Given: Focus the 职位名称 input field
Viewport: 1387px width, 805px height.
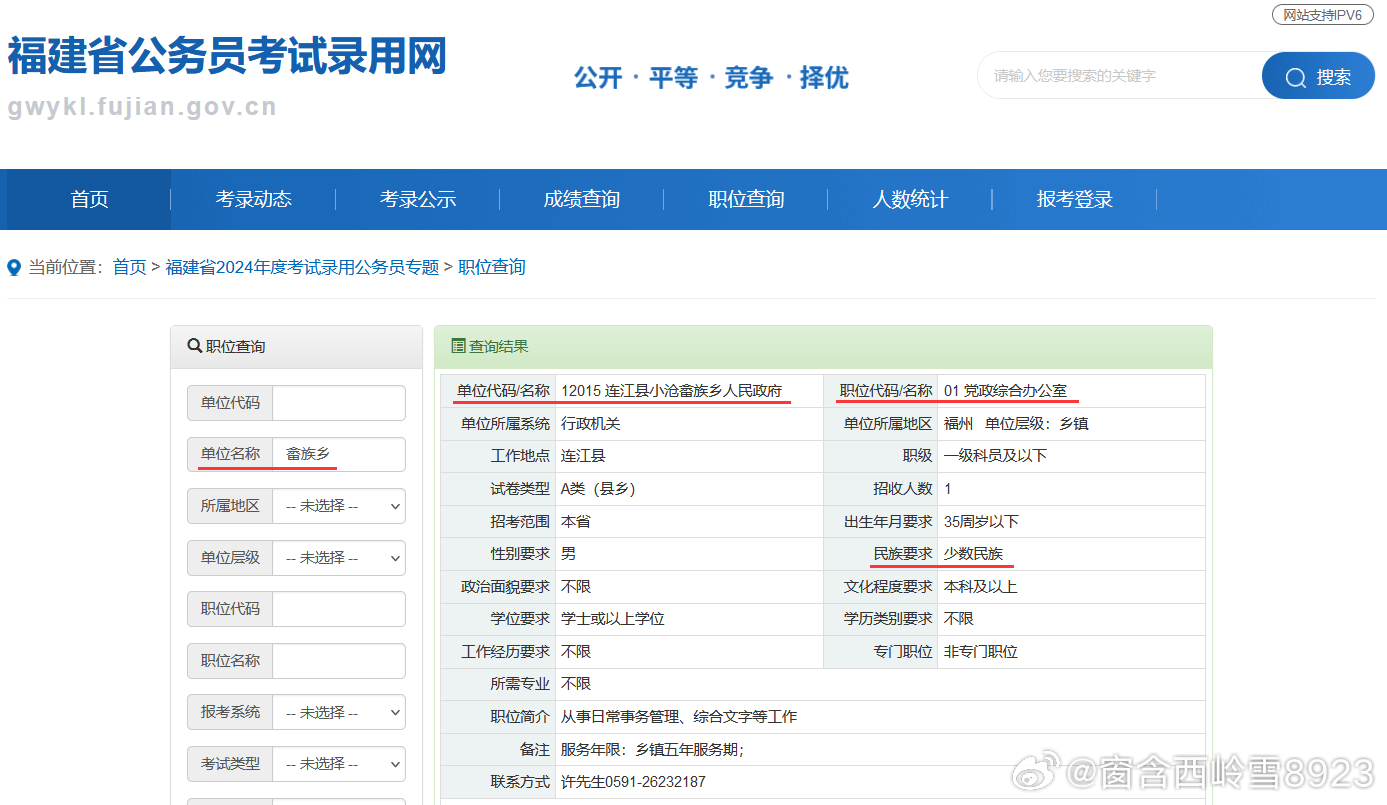Looking at the screenshot, I should [x=339, y=661].
